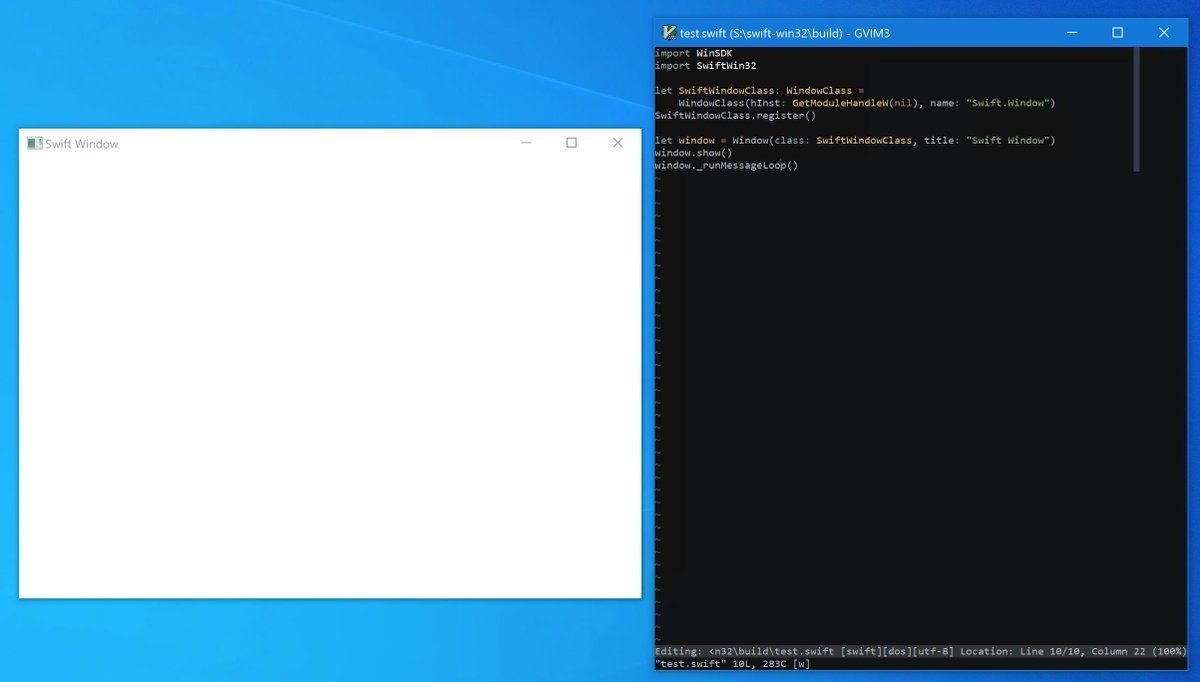Viewport: 1200px width, 682px height.
Task: Click 'let SwiftWindowClass: WindowClass =' line
Action: point(760,91)
